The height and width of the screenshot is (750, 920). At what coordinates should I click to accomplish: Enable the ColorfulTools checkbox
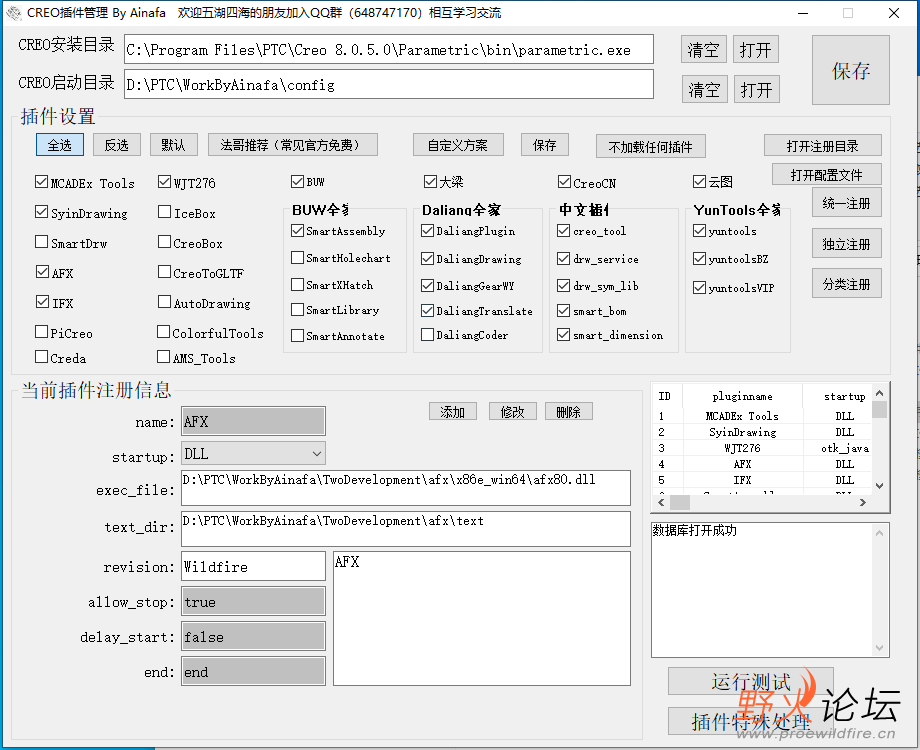tap(164, 332)
